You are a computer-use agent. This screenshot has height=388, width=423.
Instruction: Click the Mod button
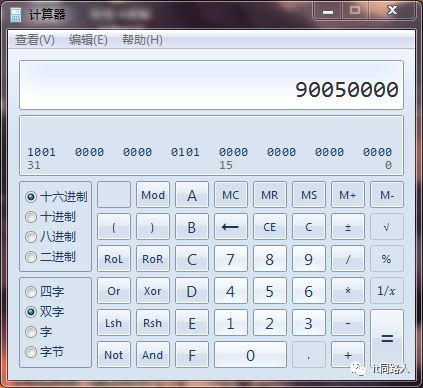point(153,195)
